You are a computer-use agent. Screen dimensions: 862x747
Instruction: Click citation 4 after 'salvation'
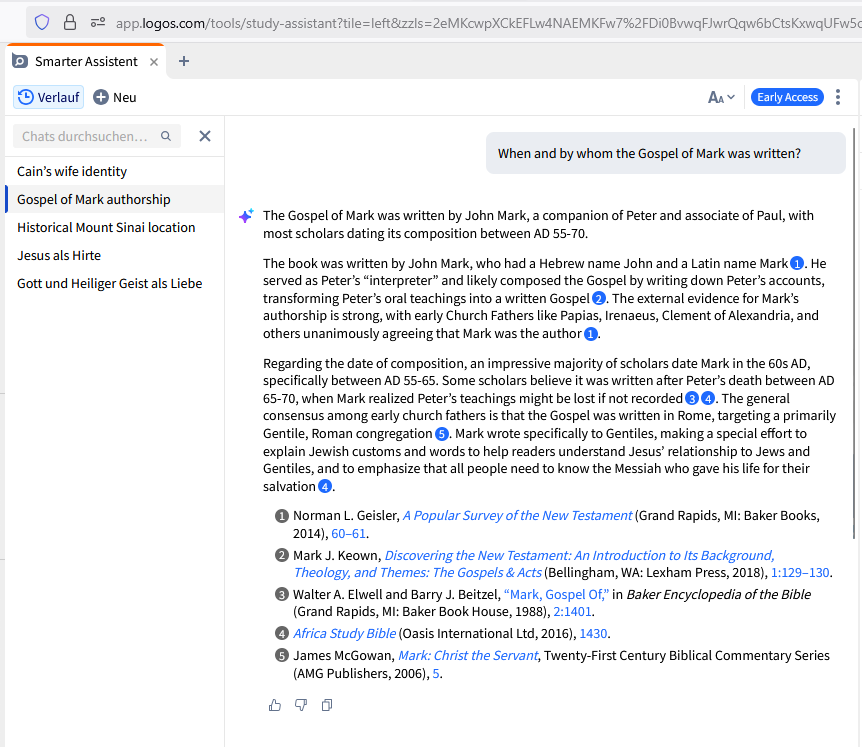click(x=325, y=486)
